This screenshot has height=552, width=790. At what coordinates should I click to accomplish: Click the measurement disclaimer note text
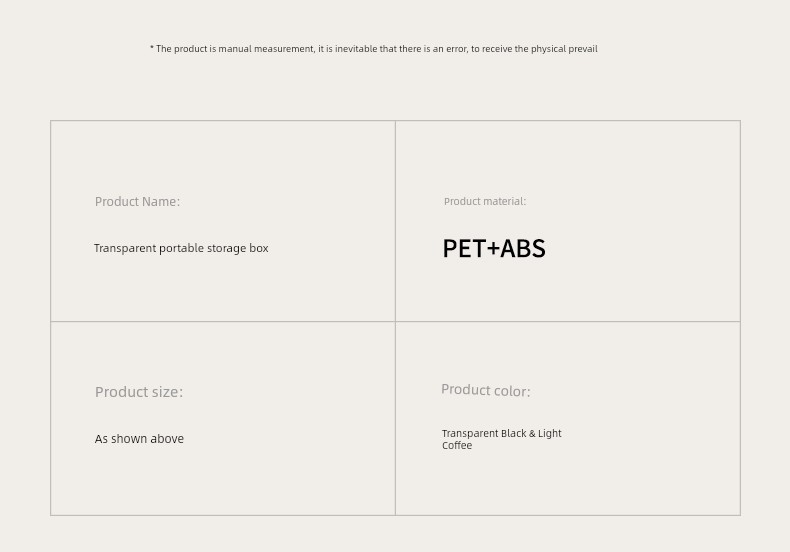click(374, 49)
